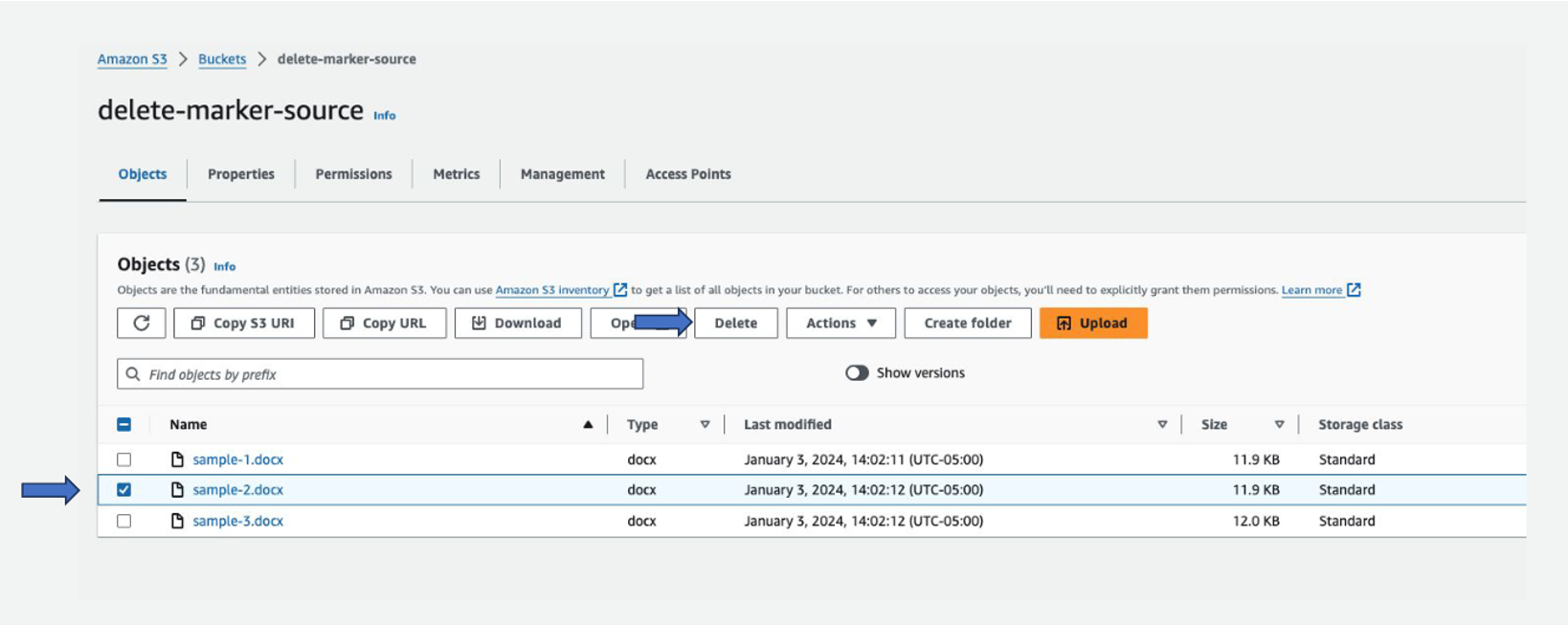Click Info link next to bucket title

[x=385, y=116]
